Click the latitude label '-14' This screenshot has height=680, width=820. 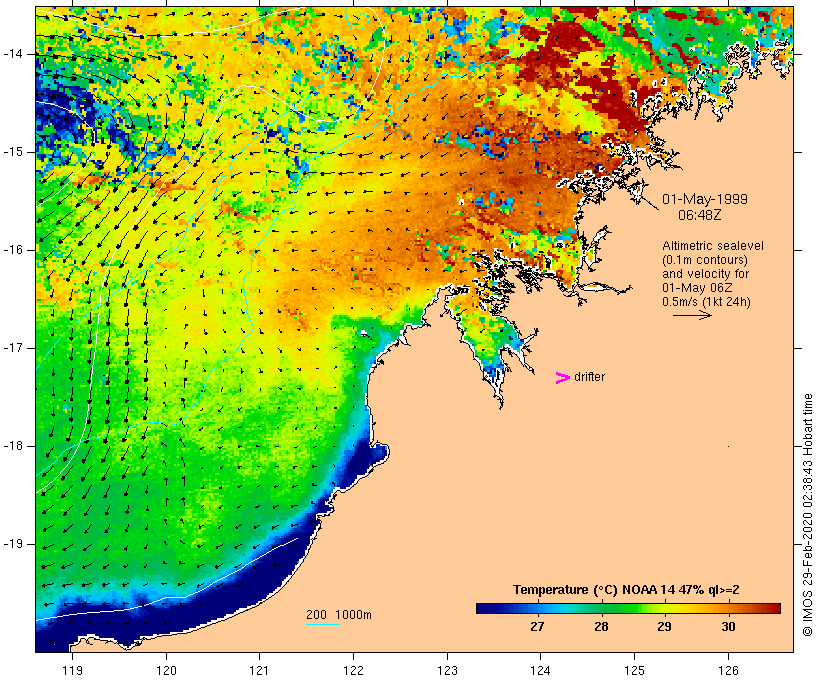(12, 54)
